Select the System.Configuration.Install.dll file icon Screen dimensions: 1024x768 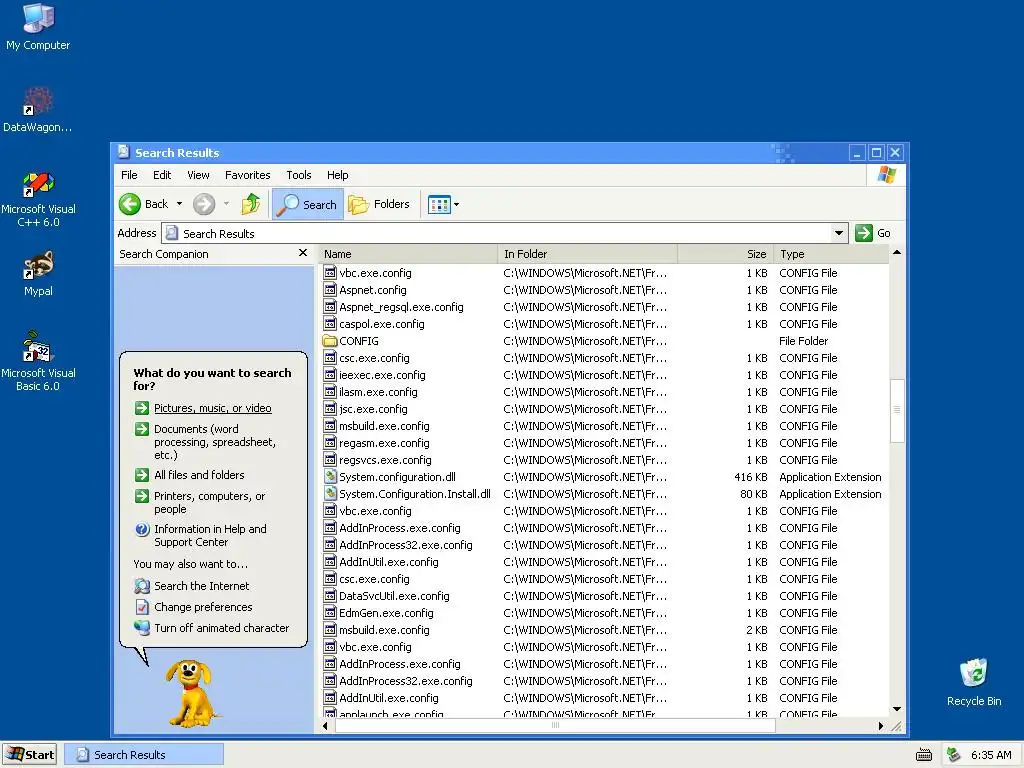[x=330, y=494]
